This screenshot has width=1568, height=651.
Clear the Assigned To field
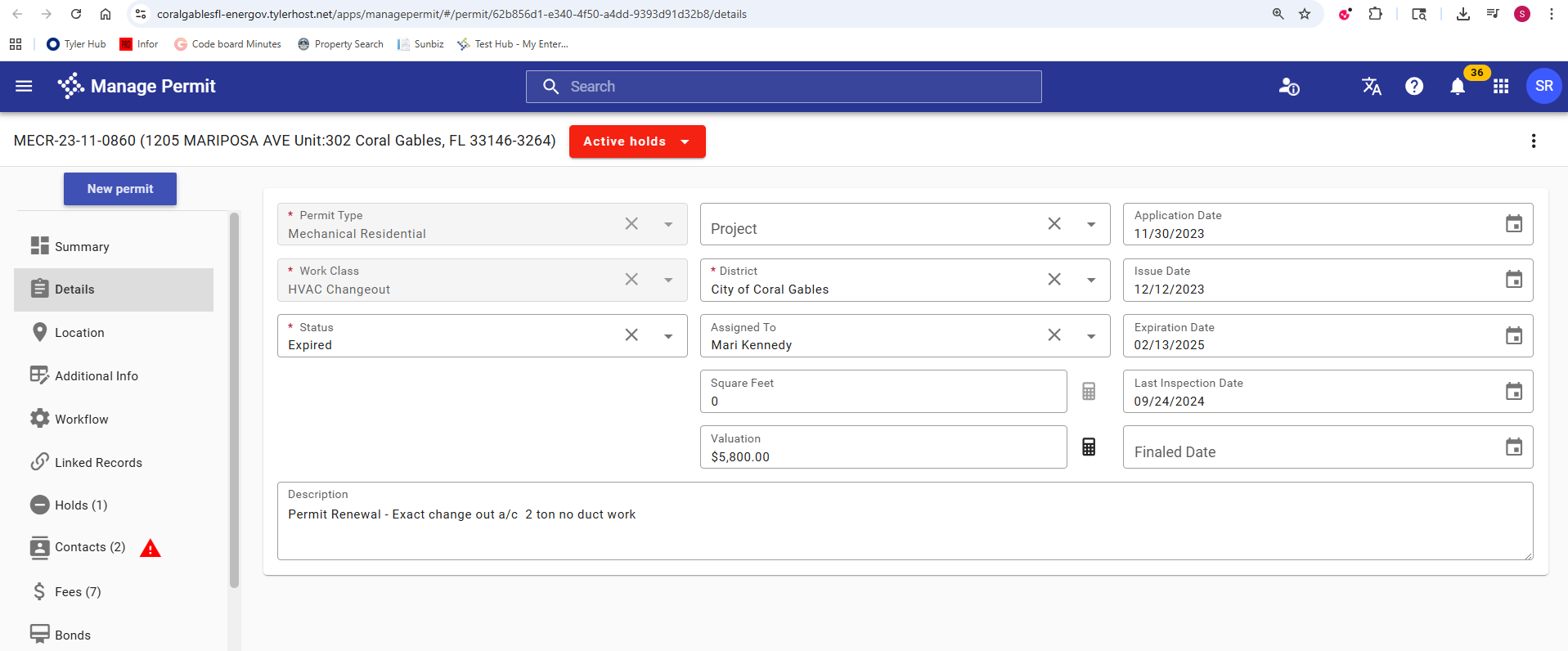(x=1054, y=335)
